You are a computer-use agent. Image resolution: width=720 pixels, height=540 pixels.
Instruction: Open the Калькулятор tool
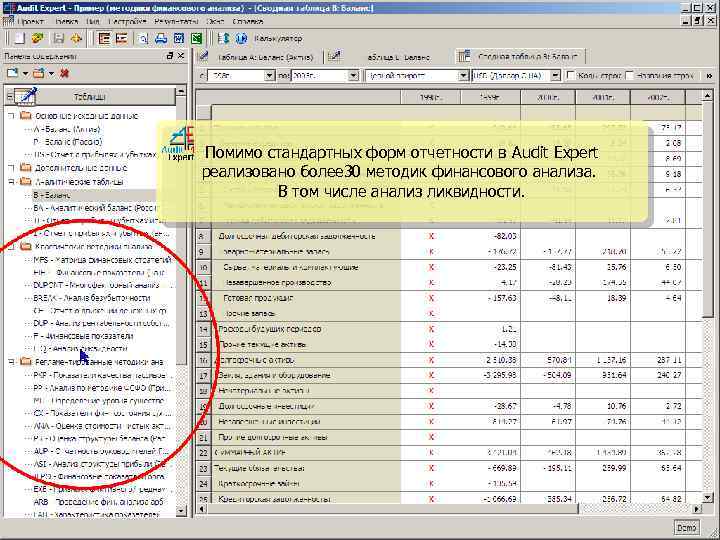coord(278,39)
